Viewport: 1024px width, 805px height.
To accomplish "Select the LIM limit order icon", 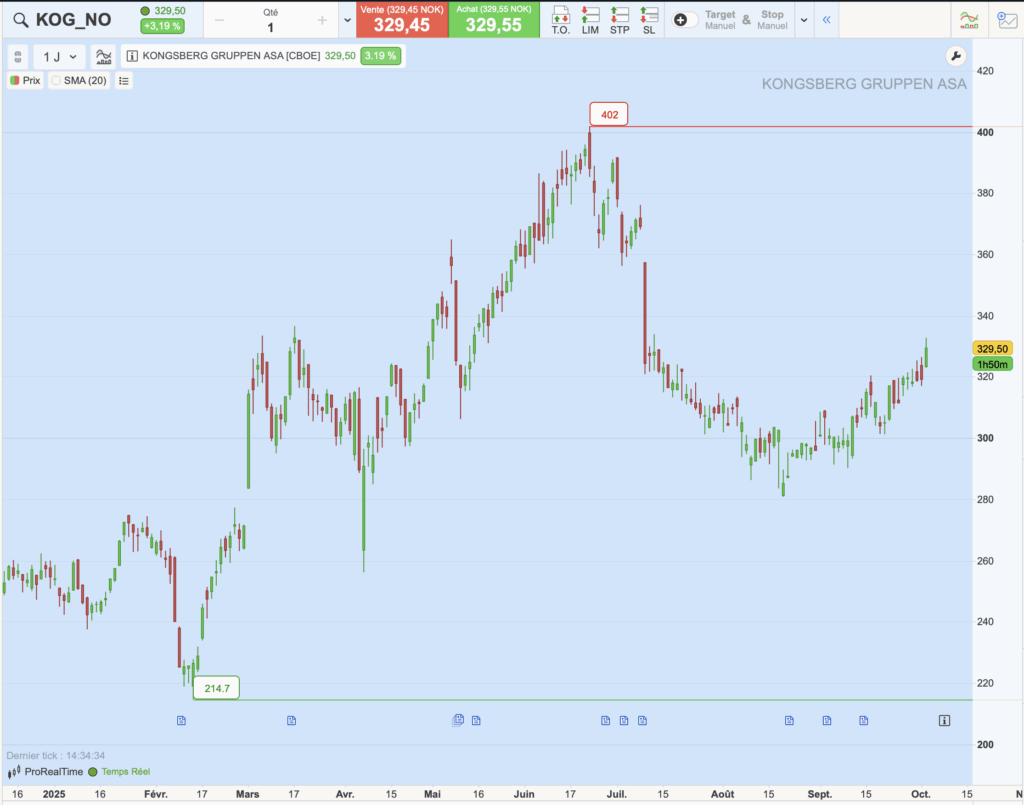I will 590,18.
